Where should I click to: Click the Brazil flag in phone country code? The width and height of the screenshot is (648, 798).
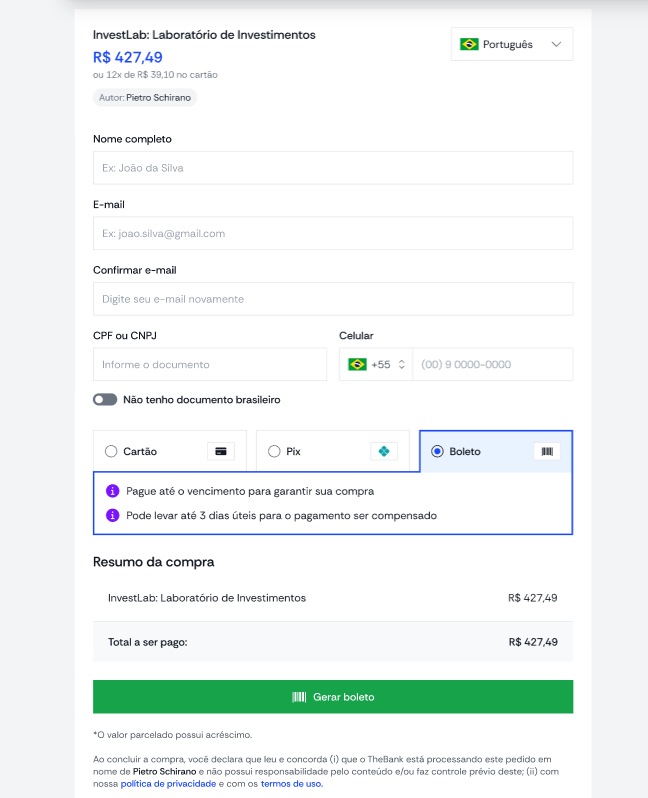357,364
